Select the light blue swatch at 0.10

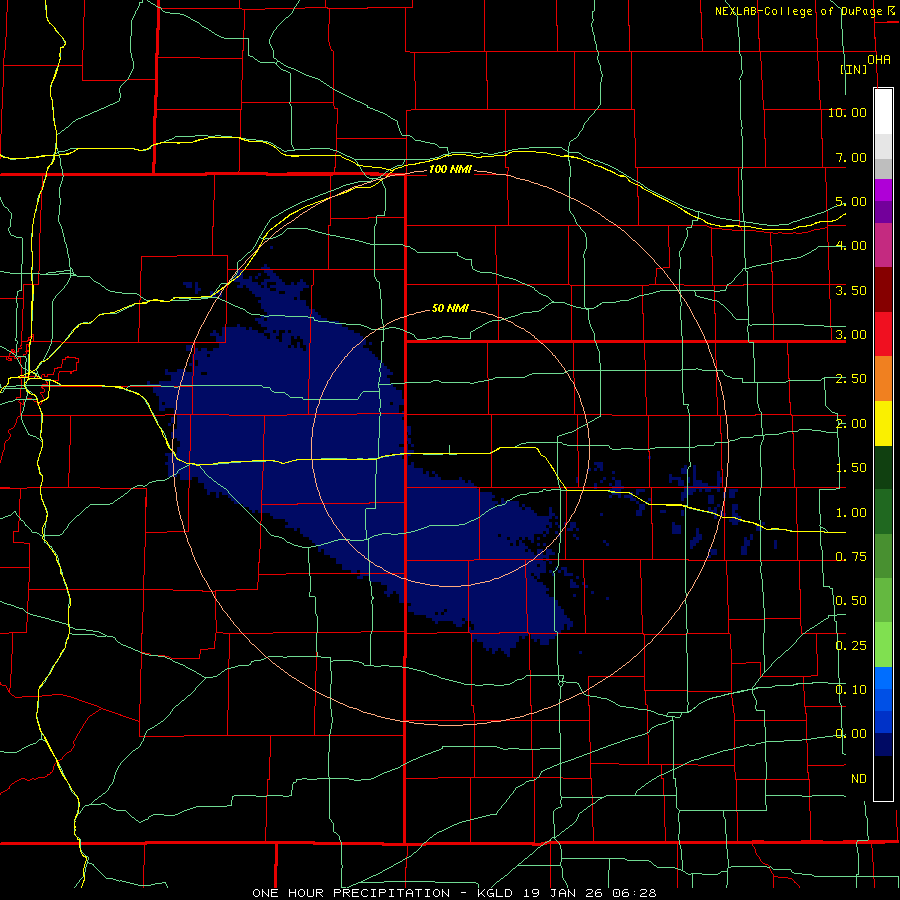[x=883, y=678]
